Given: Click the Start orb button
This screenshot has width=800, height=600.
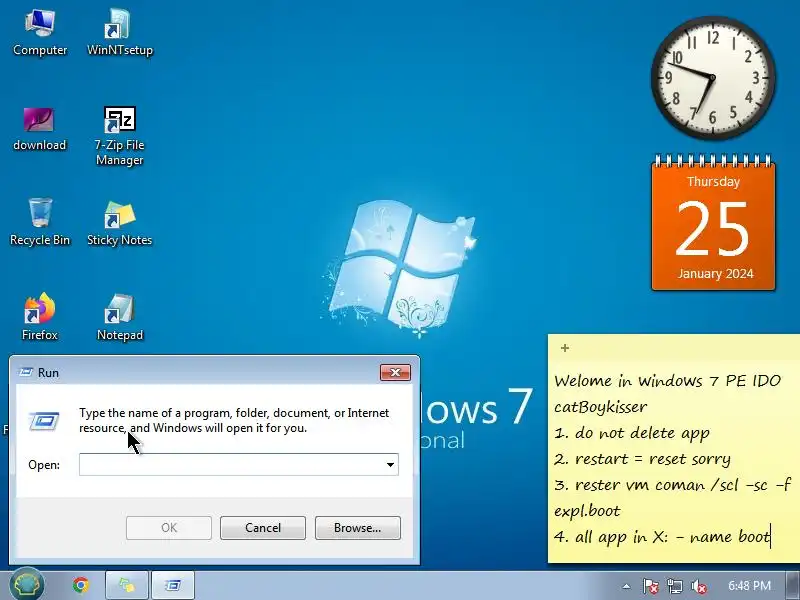Looking at the screenshot, I should click(27, 585).
